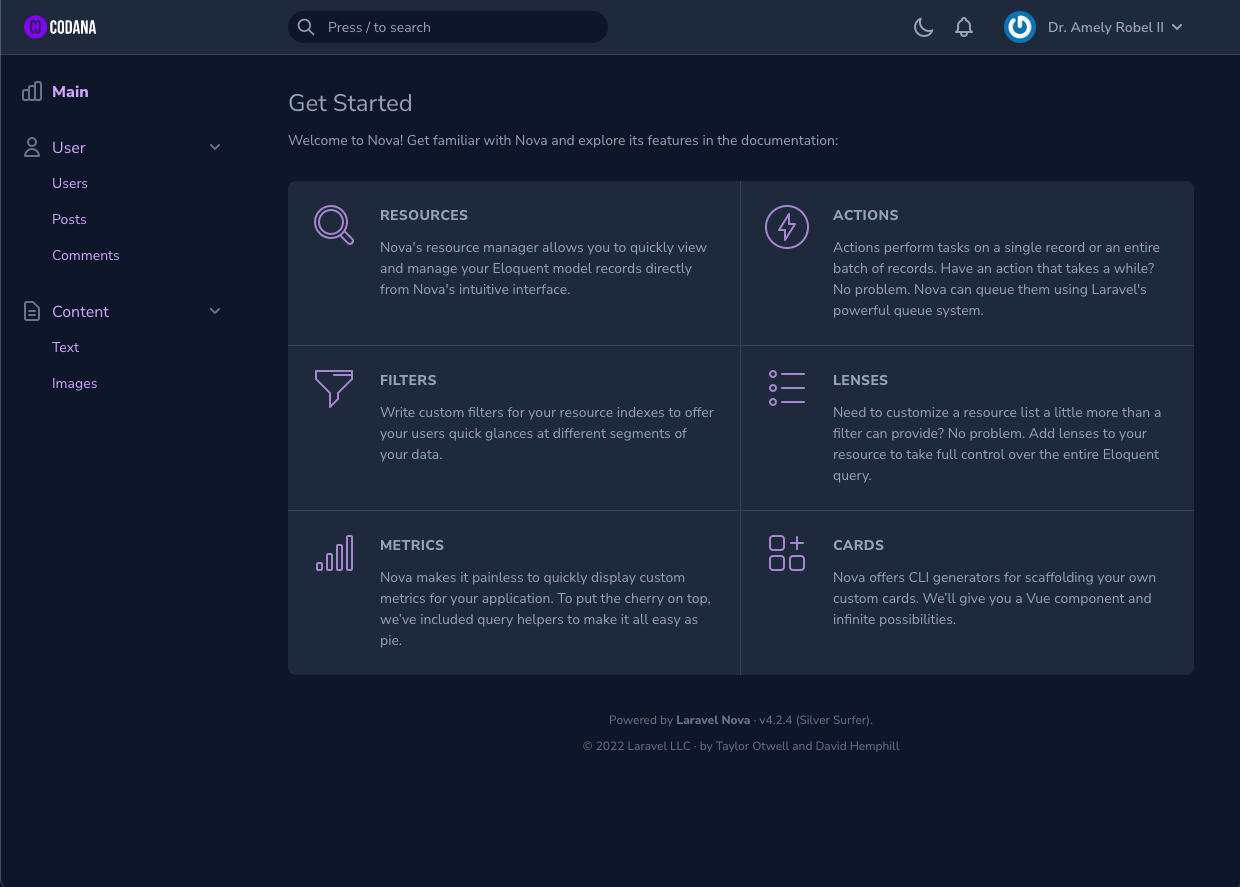Open the Posts resource link
The image size is (1240, 887).
69,220
